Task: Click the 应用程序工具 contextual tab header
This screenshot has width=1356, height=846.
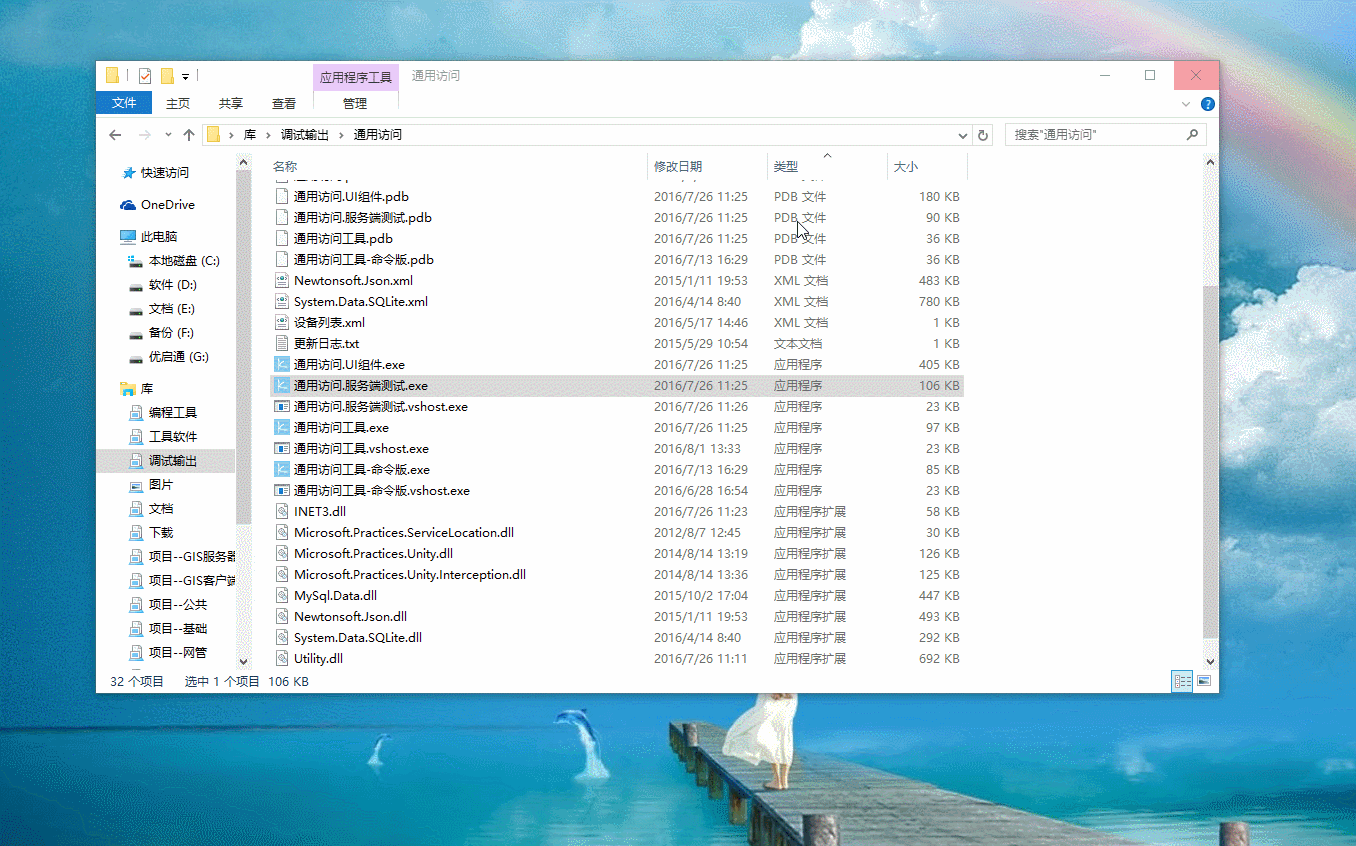Action: click(356, 77)
